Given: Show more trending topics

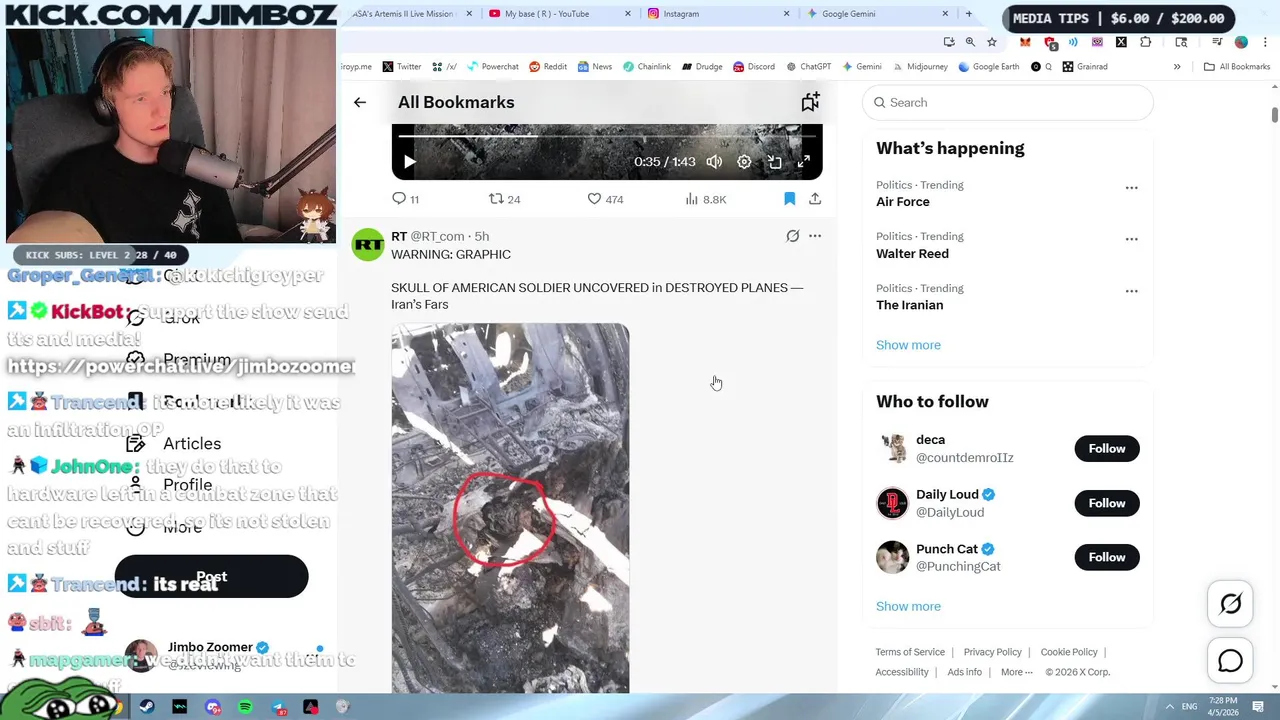Looking at the screenshot, I should coord(908,345).
